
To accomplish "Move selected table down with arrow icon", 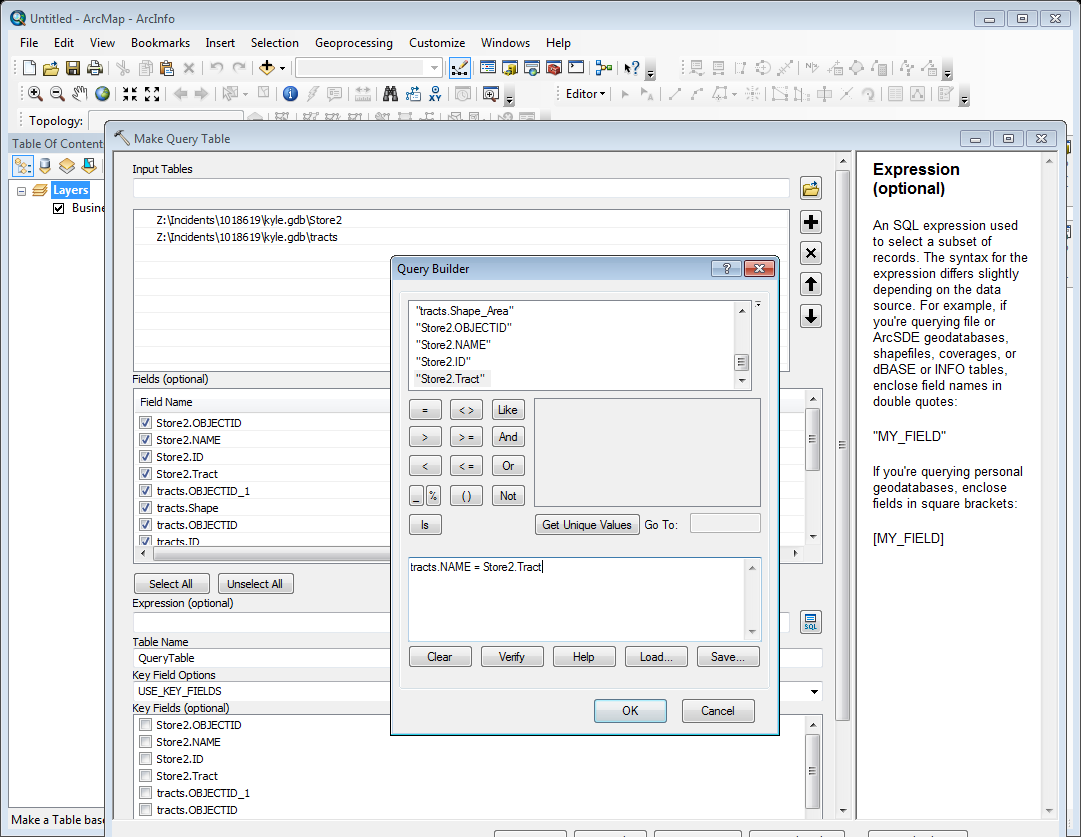I will click(811, 316).
